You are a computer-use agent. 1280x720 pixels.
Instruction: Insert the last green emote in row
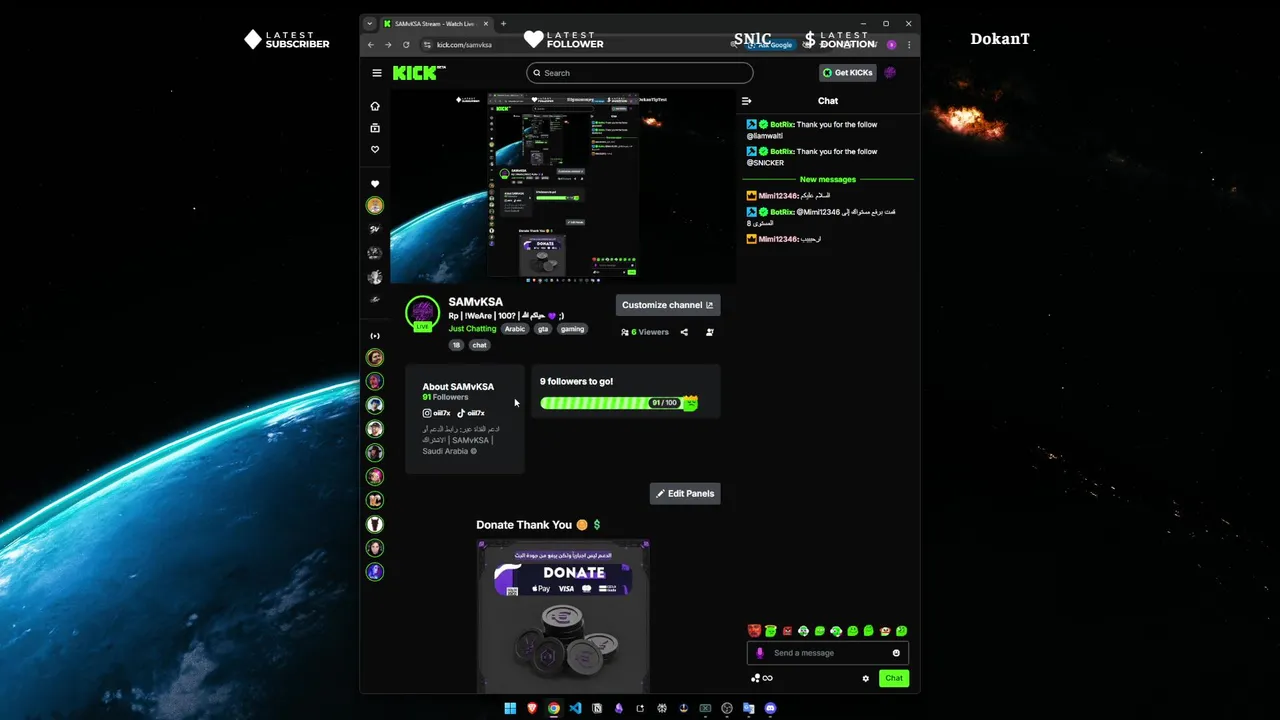tap(901, 631)
